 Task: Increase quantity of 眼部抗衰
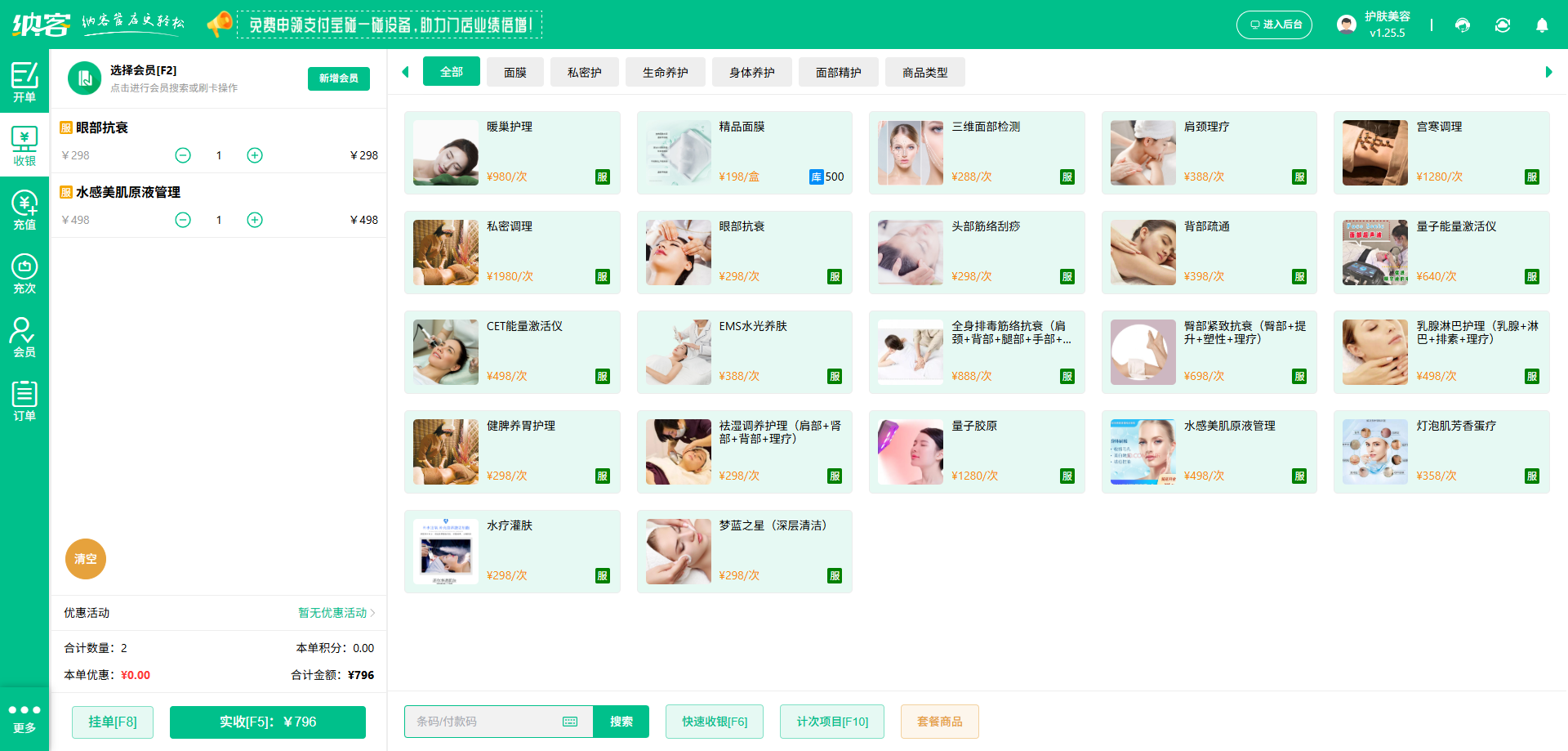coord(255,155)
